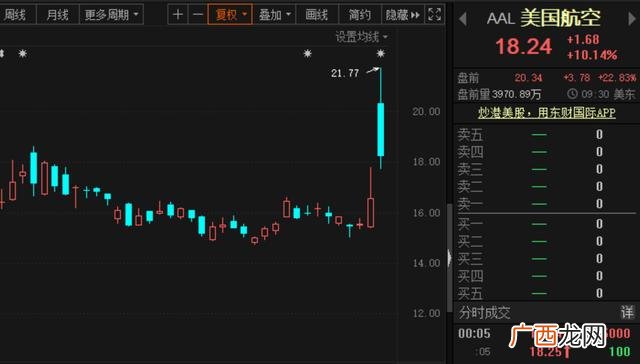Switch to 简约 simple mode
The height and width of the screenshot is (364, 640).
click(360, 15)
